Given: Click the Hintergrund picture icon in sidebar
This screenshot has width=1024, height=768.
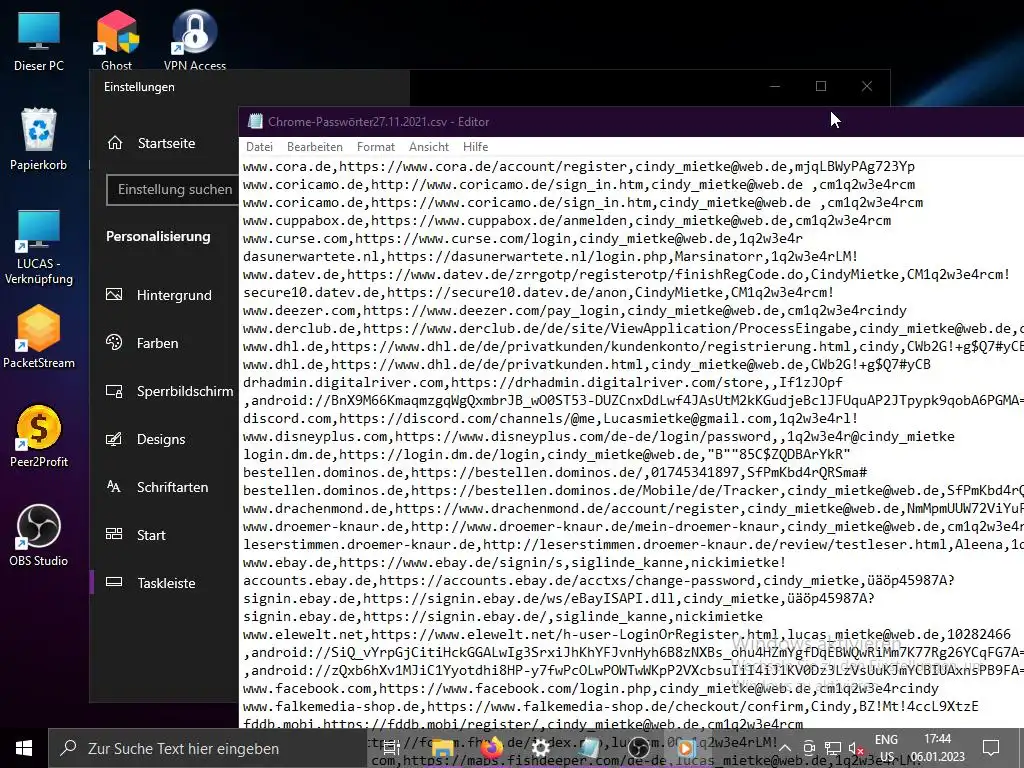Looking at the screenshot, I should [x=114, y=295].
